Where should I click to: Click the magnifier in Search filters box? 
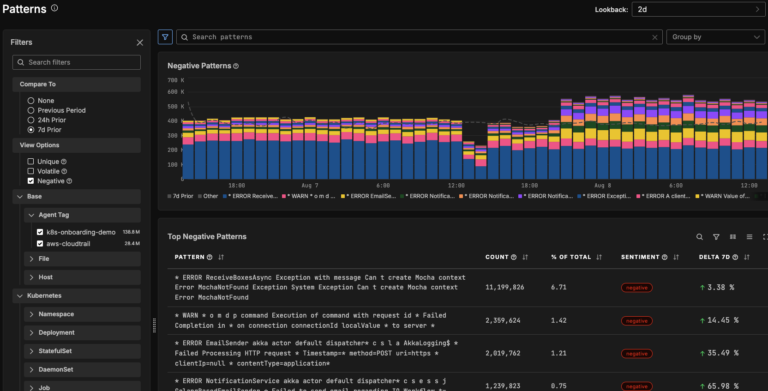21,62
